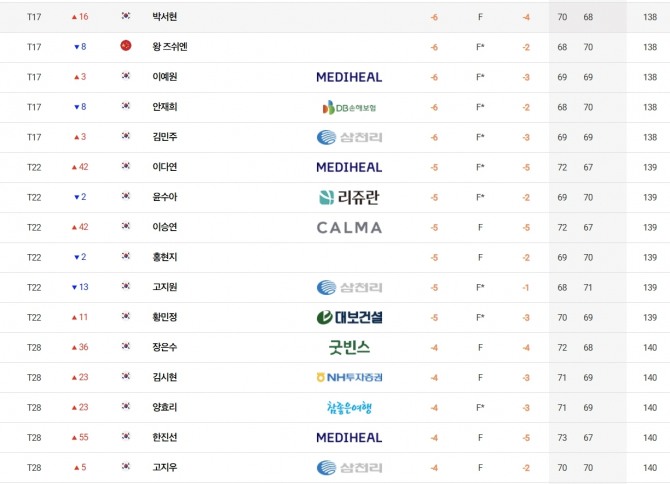Select player name 황민정
This screenshot has height=484, width=670.
pyautogui.click(x=165, y=317)
